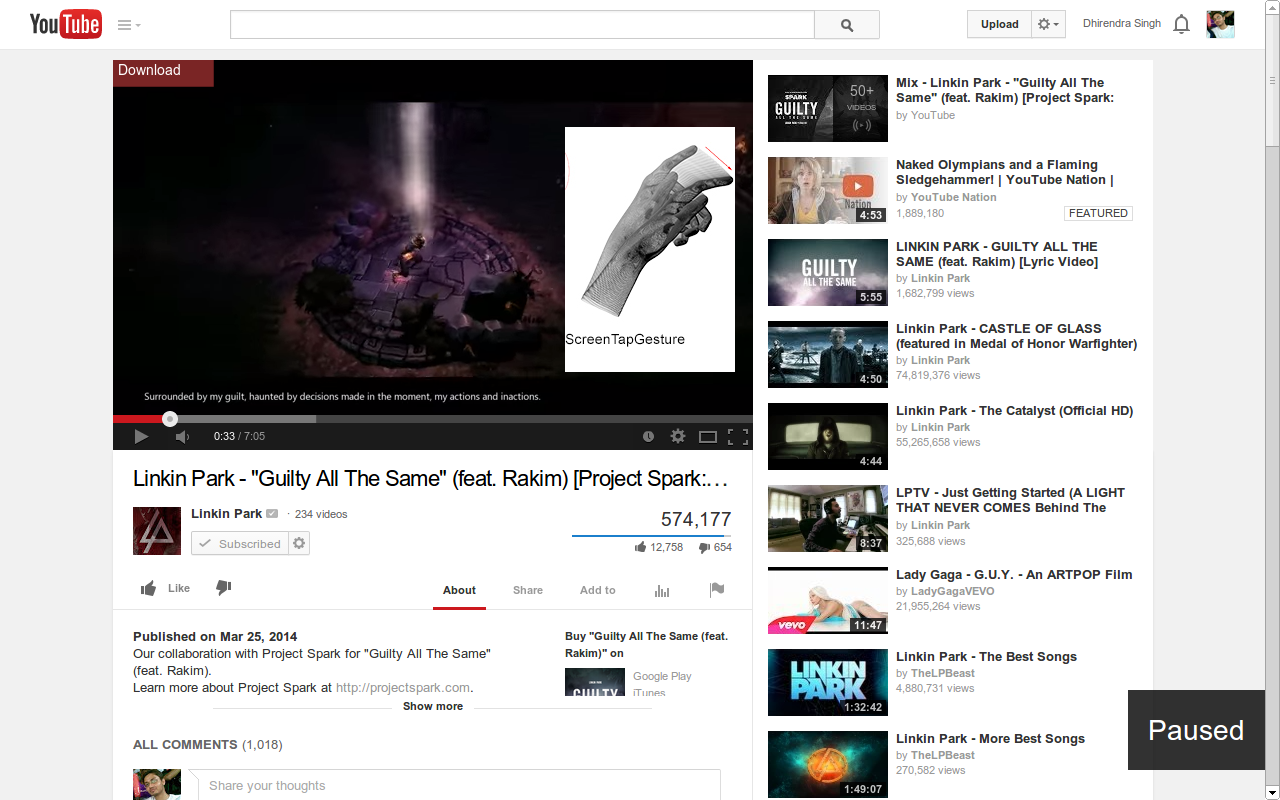Report the video with the flag icon

[x=717, y=589]
